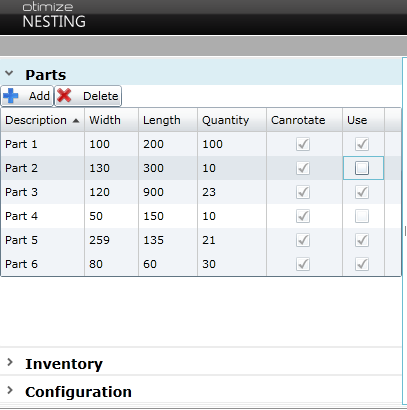Click the blue plus Add icon
407x410 pixels.
click(x=11, y=96)
